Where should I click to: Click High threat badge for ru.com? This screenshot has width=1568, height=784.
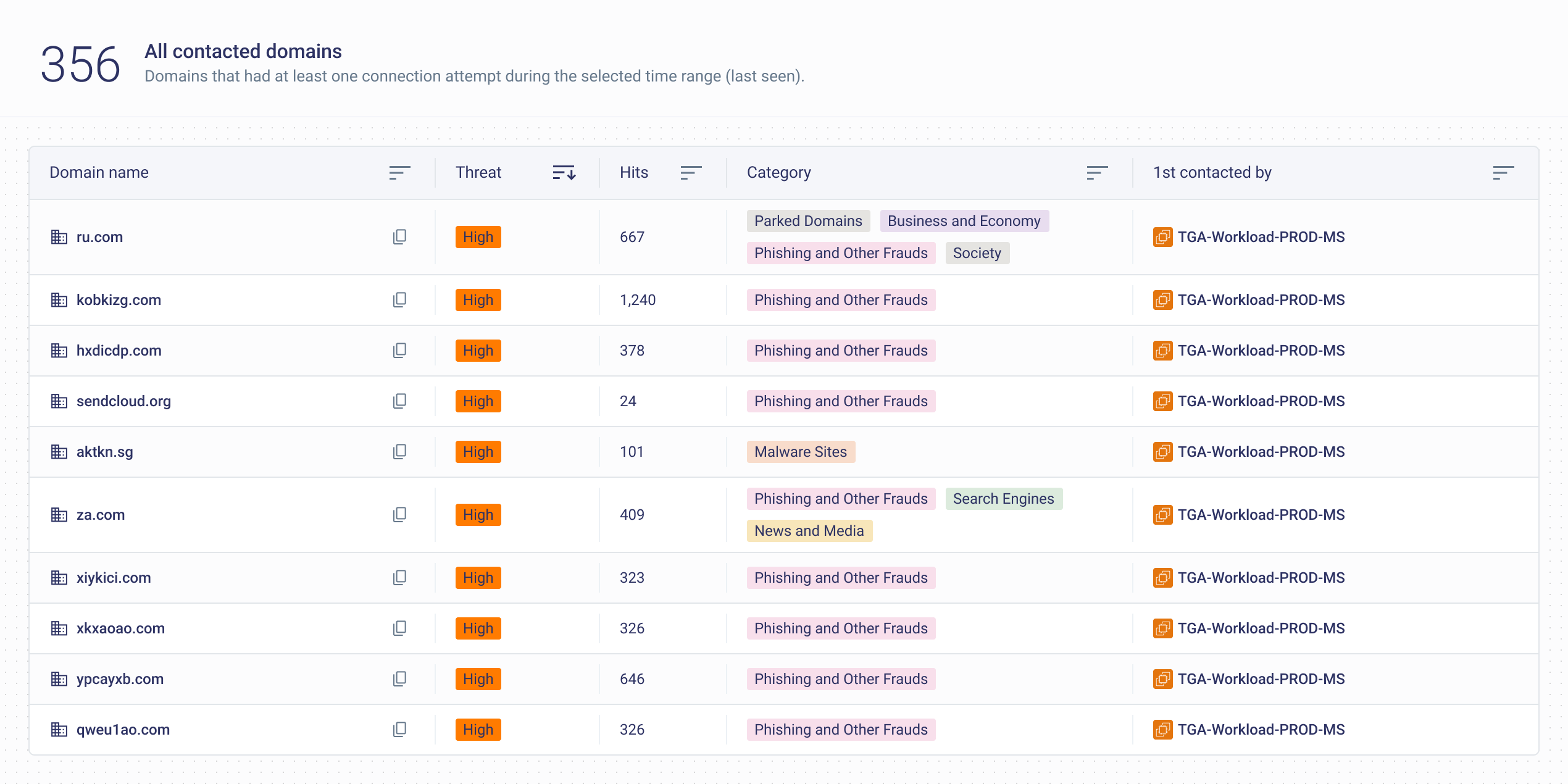478,237
